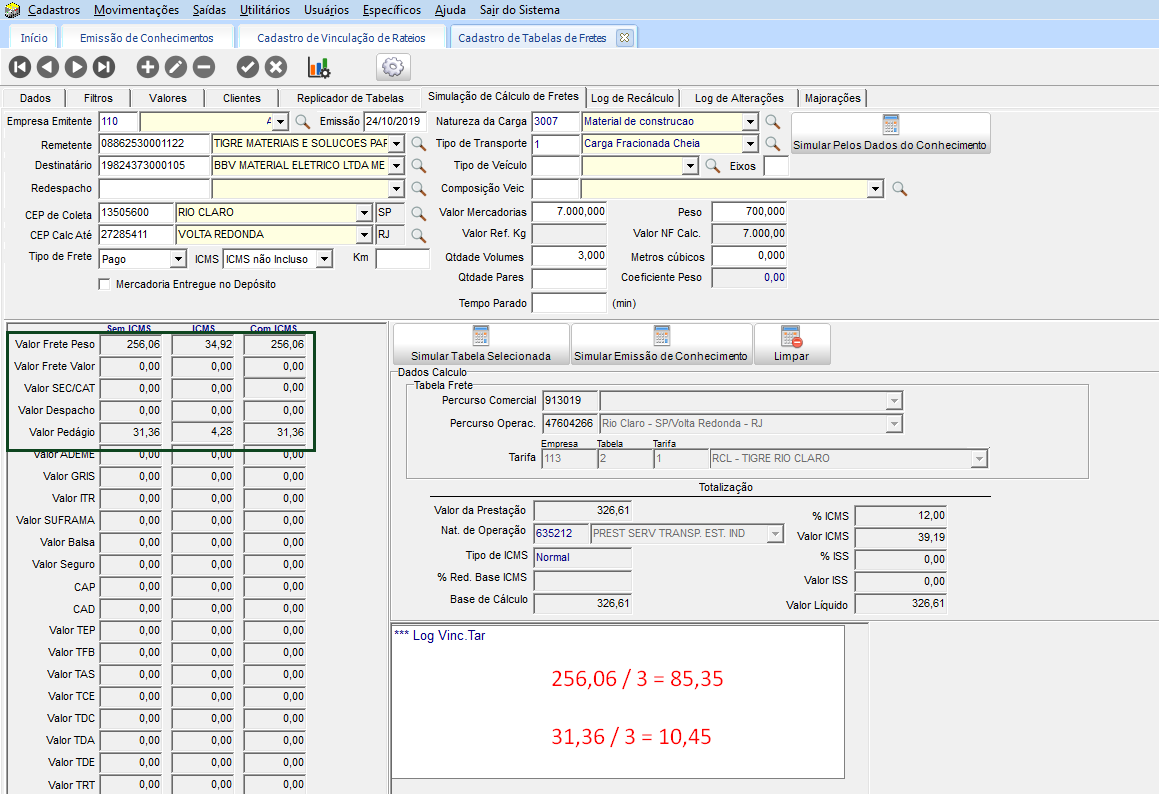Close the Cadastro de Tabelas de Fretes tab
1159x794 pixels.
[x=624, y=38]
